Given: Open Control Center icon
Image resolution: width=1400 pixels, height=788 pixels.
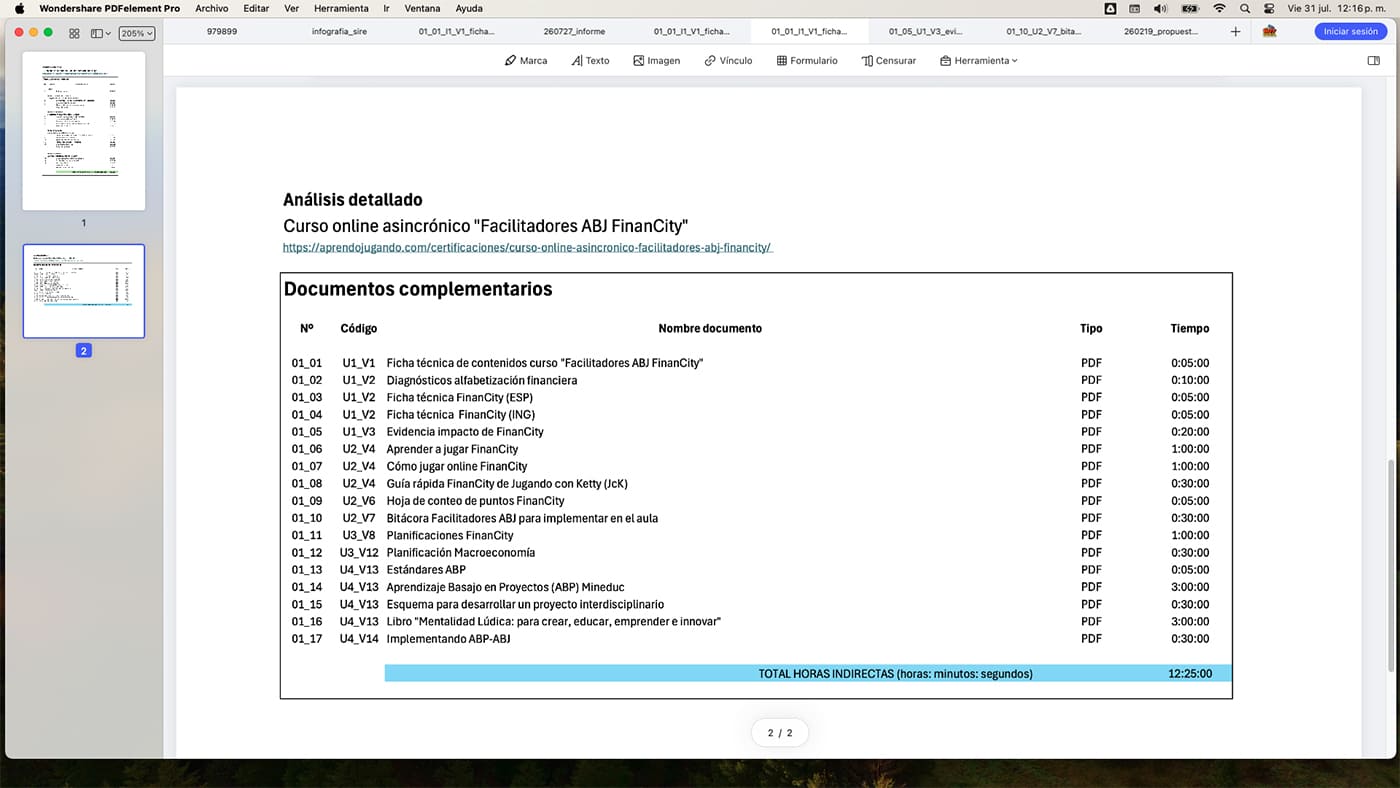Looking at the screenshot, I should tap(1269, 8).
